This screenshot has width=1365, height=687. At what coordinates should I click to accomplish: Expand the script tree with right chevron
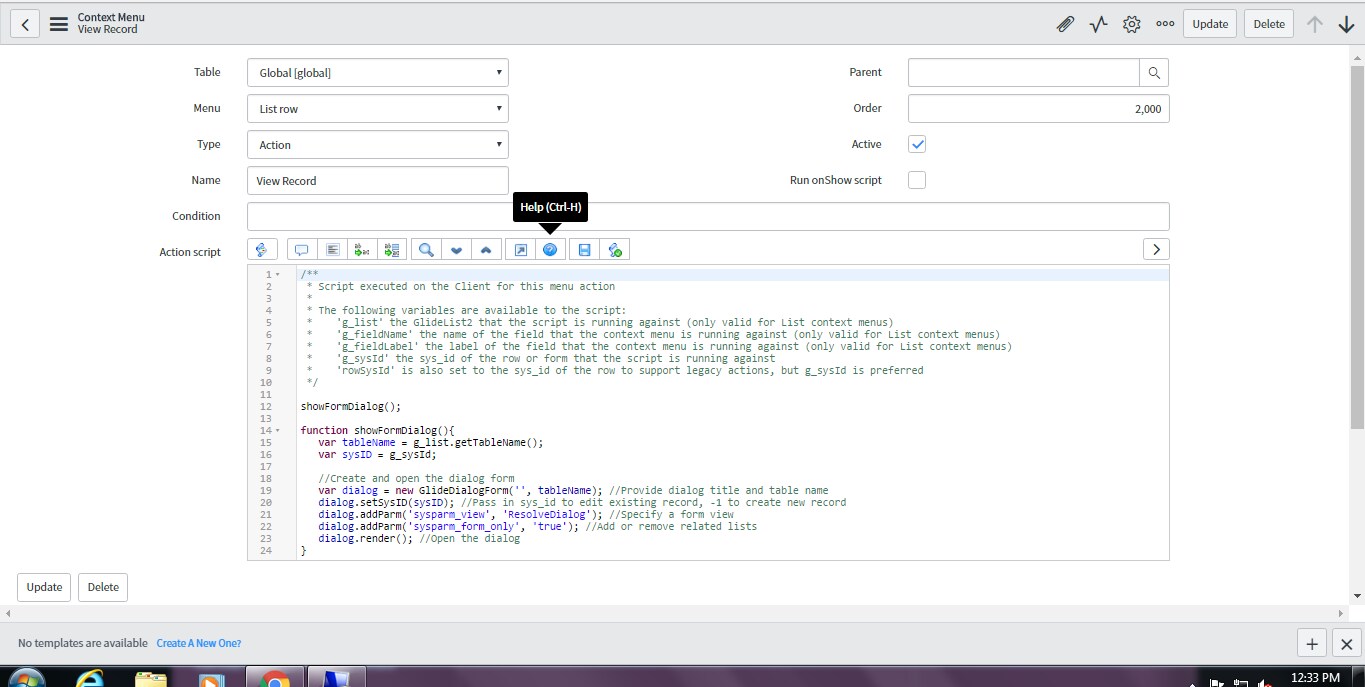click(1156, 249)
